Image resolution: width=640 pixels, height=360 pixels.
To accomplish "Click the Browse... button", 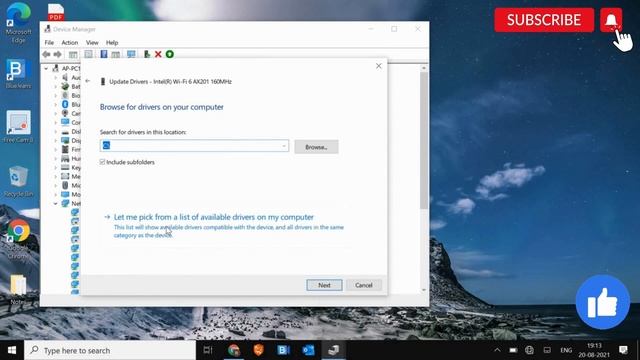I will pyautogui.click(x=316, y=147).
